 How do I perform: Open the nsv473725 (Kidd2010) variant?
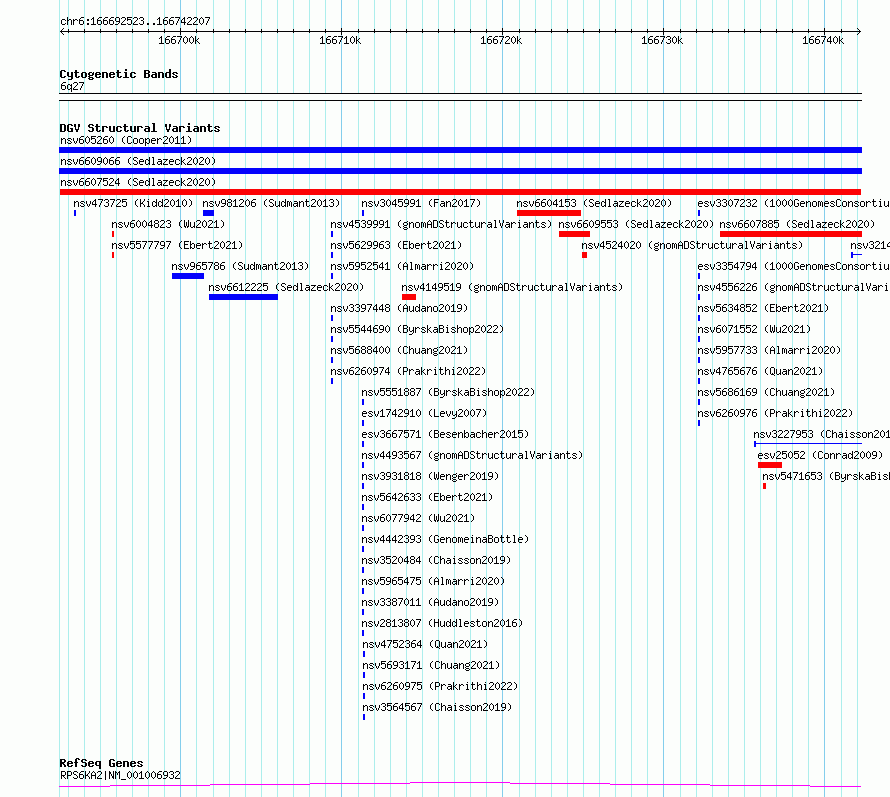(133, 203)
